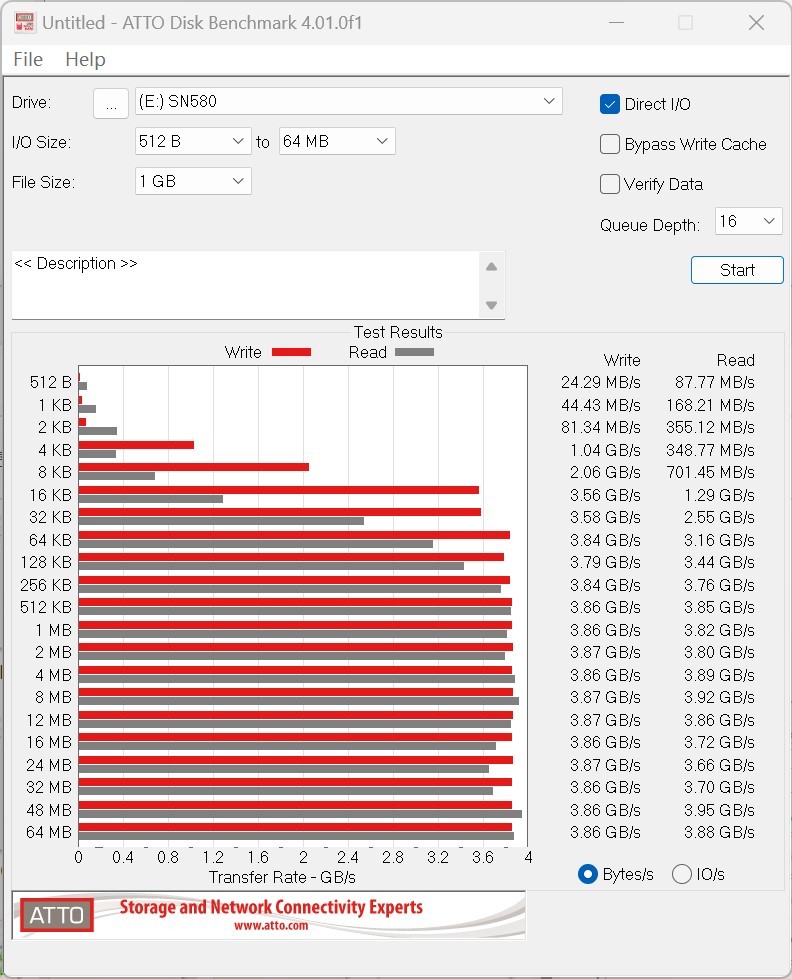Open the File menu
The height and width of the screenshot is (979, 792).
point(28,59)
